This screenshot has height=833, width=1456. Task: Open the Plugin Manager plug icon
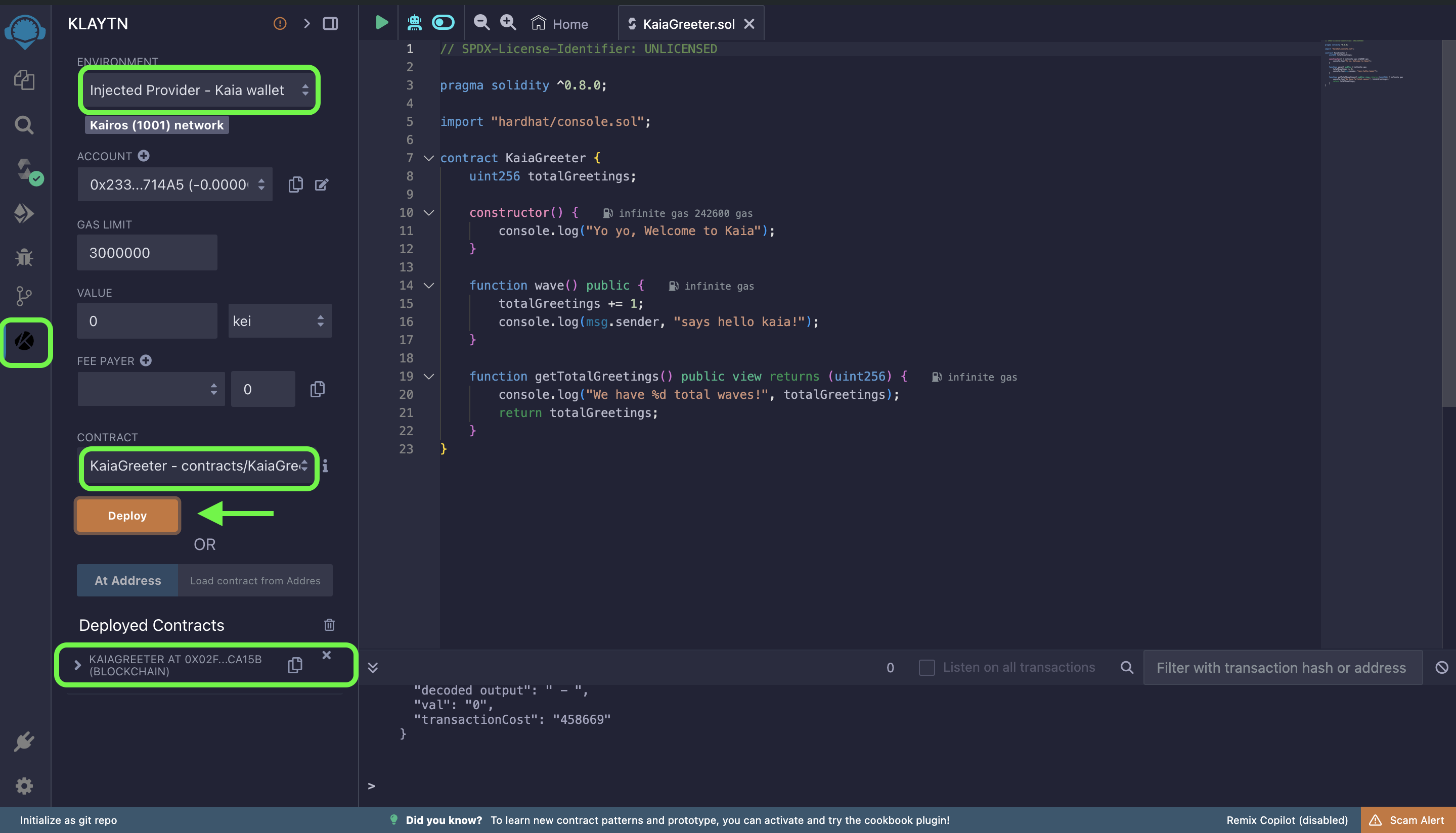click(24, 742)
